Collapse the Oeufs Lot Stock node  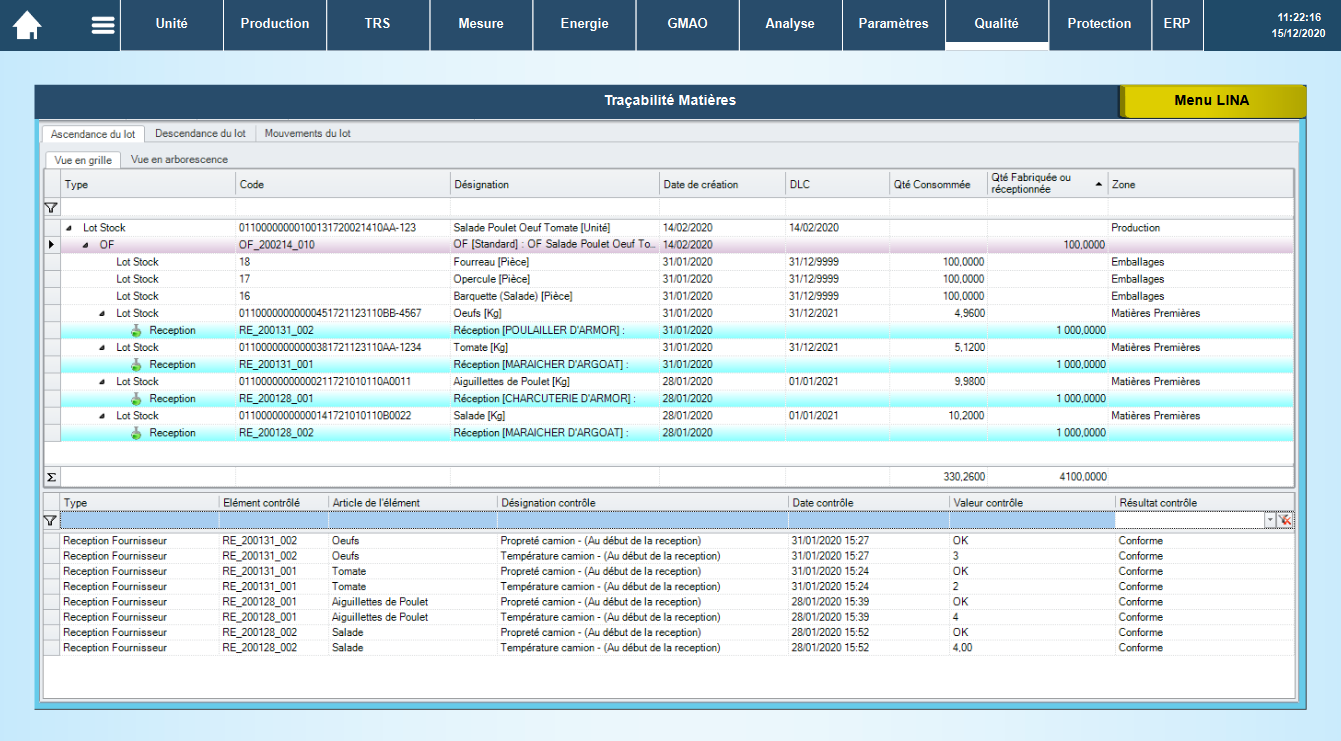pyautogui.click(x=102, y=313)
